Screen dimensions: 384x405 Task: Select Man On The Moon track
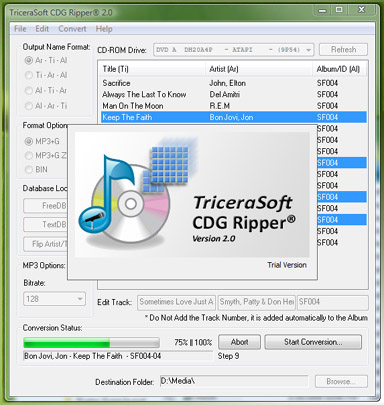pyautogui.click(x=233, y=106)
